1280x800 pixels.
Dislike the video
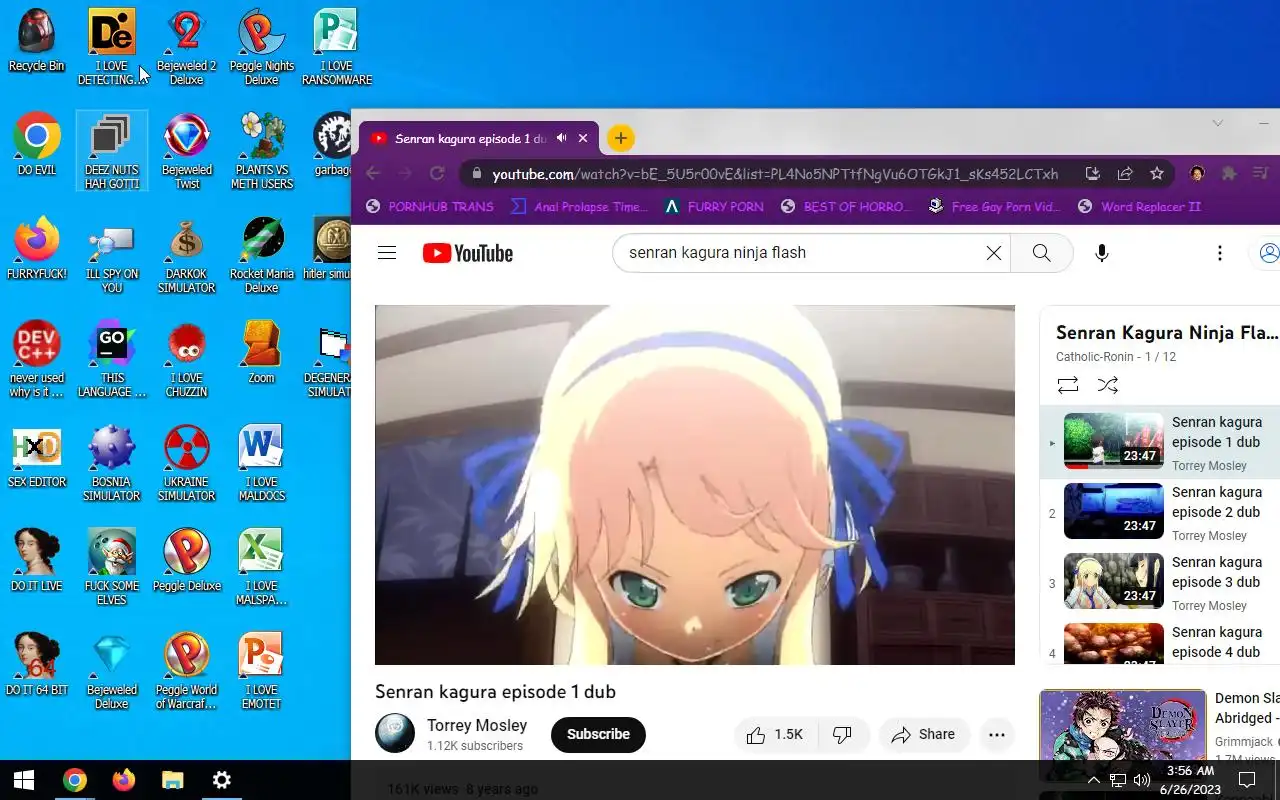pyautogui.click(x=843, y=735)
